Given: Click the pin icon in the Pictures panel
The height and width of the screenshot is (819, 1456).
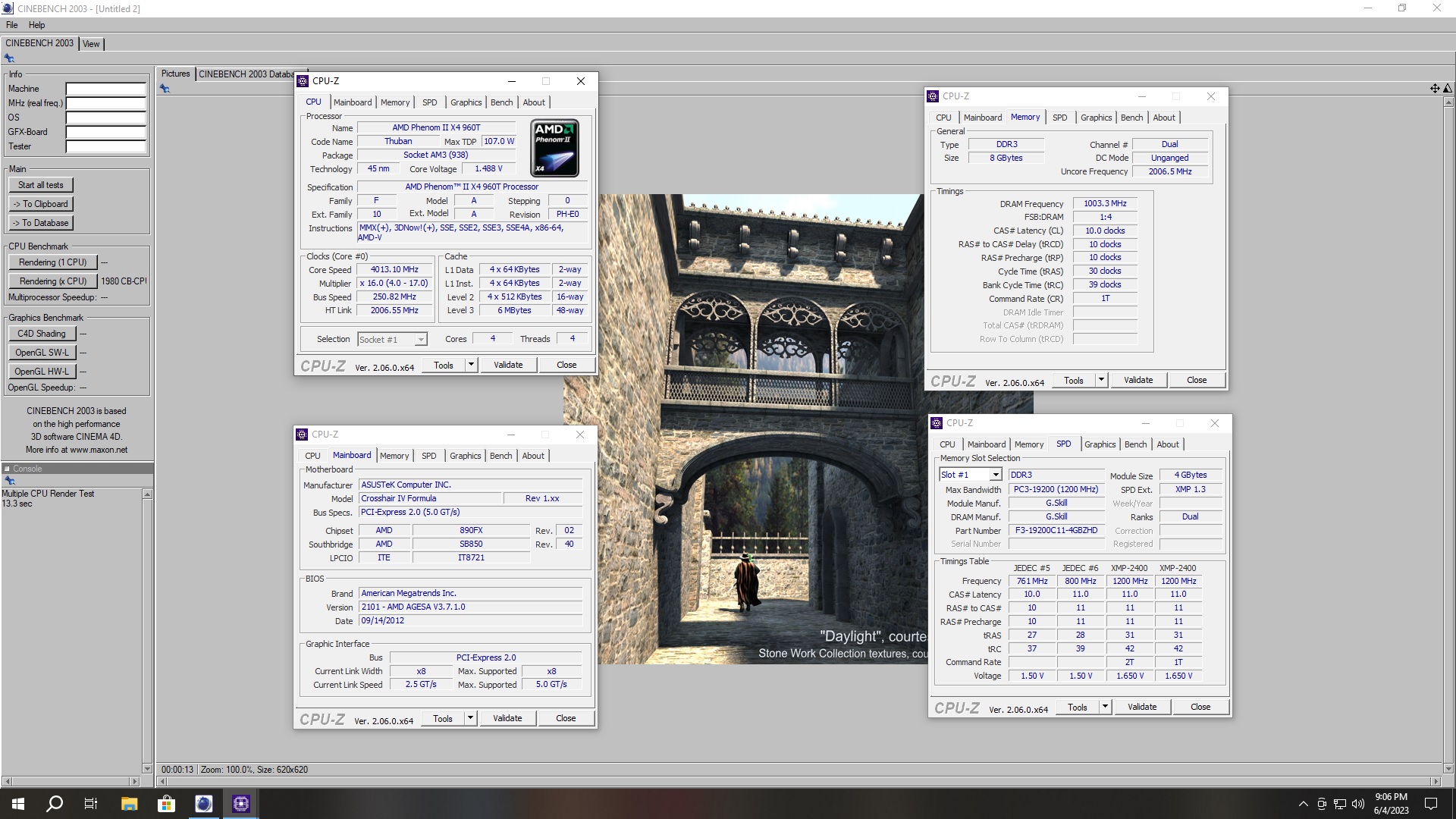Looking at the screenshot, I should (x=165, y=89).
